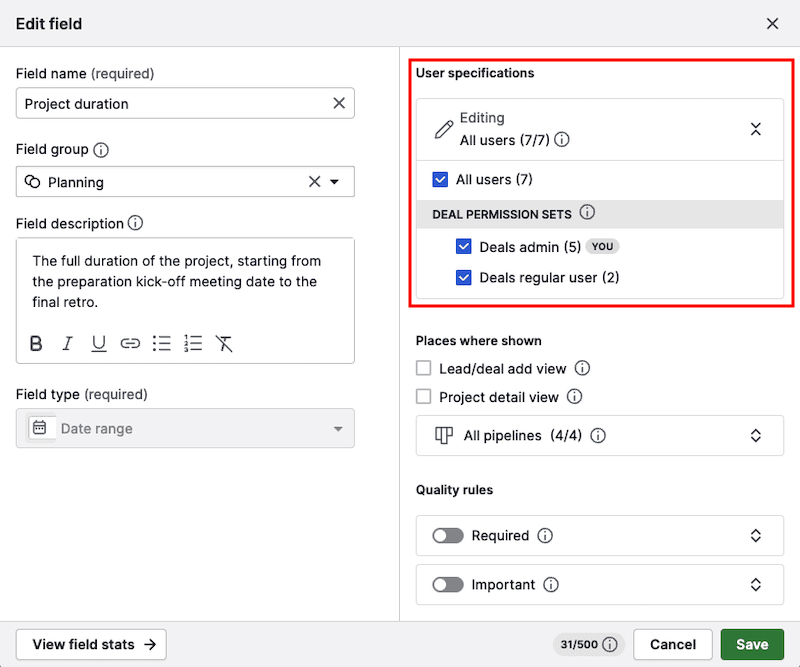This screenshot has height=667, width=800.
Task: Open info icon beside Deal permission sets
Action: point(587,213)
